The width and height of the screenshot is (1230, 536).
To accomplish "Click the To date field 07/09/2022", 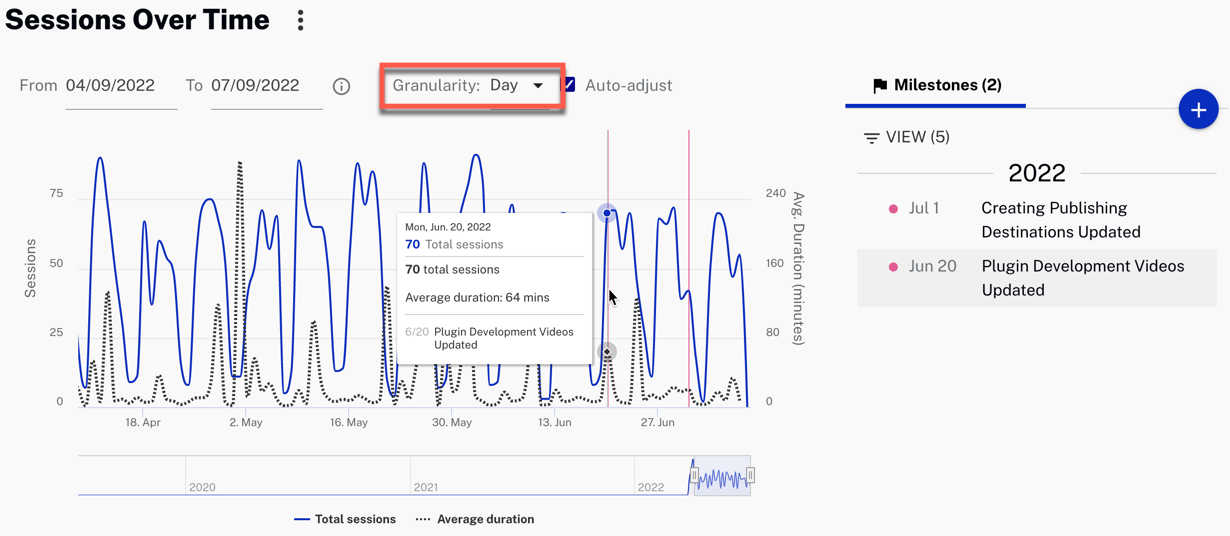I will (x=256, y=86).
